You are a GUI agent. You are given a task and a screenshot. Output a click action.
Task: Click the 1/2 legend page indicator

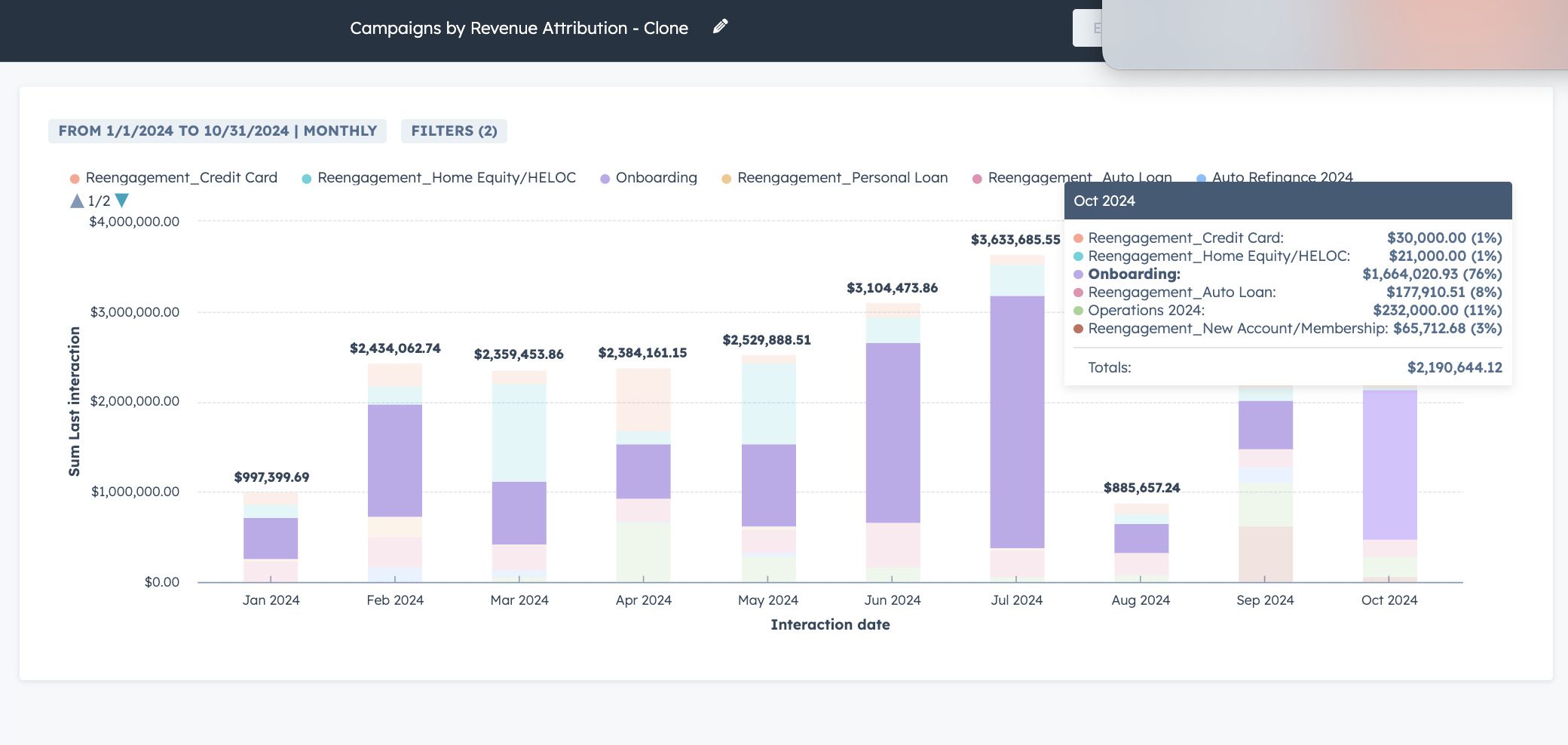(x=99, y=201)
